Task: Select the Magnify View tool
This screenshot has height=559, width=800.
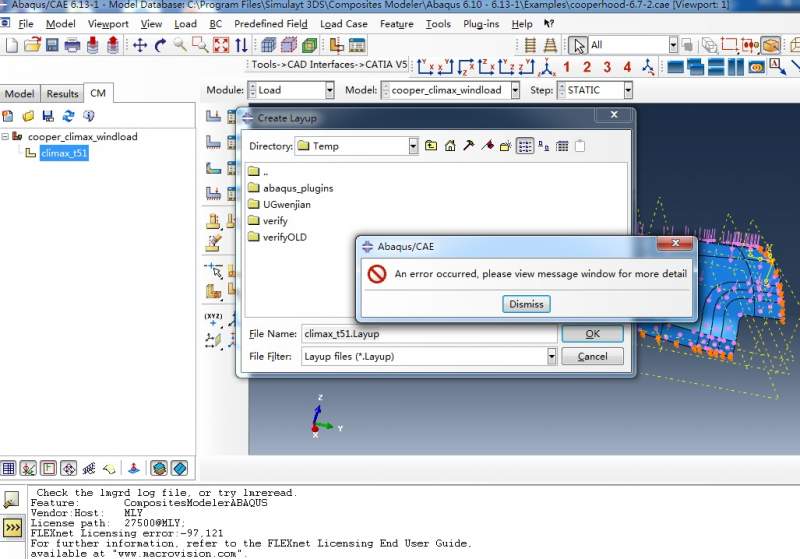Action: pos(180,45)
